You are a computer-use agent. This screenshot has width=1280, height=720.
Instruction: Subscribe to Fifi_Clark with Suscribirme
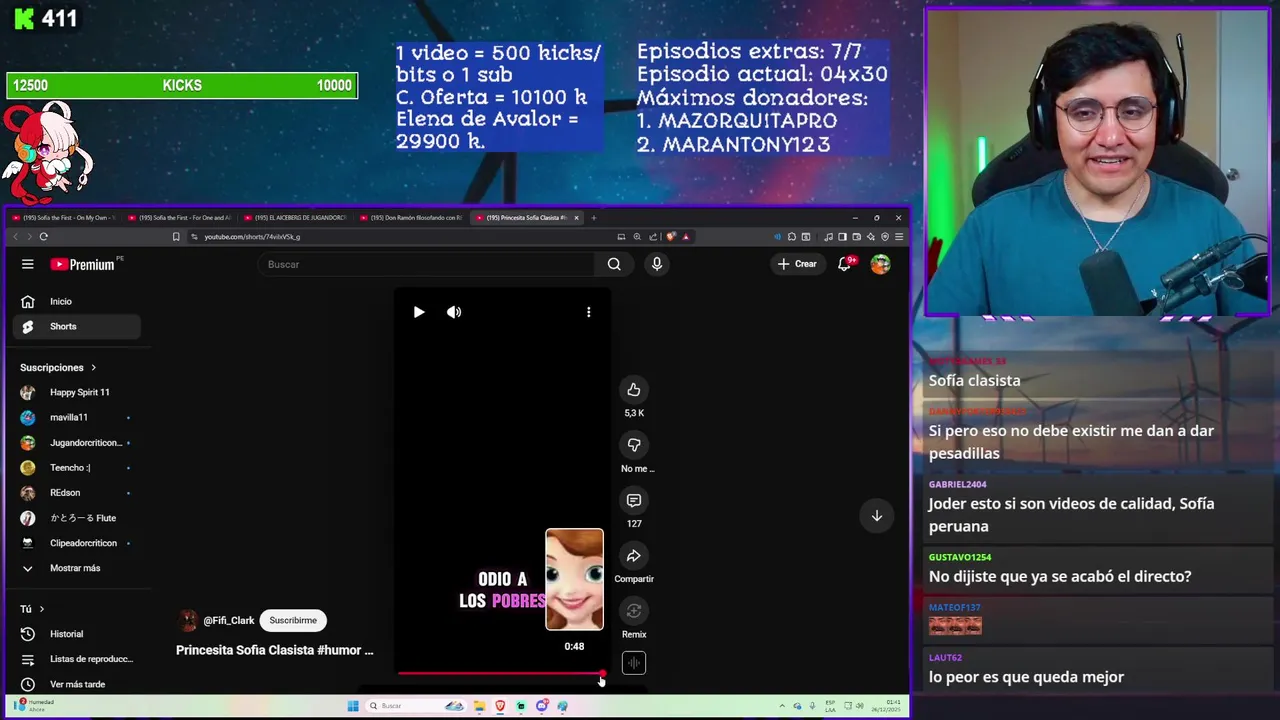pyautogui.click(x=293, y=620)
